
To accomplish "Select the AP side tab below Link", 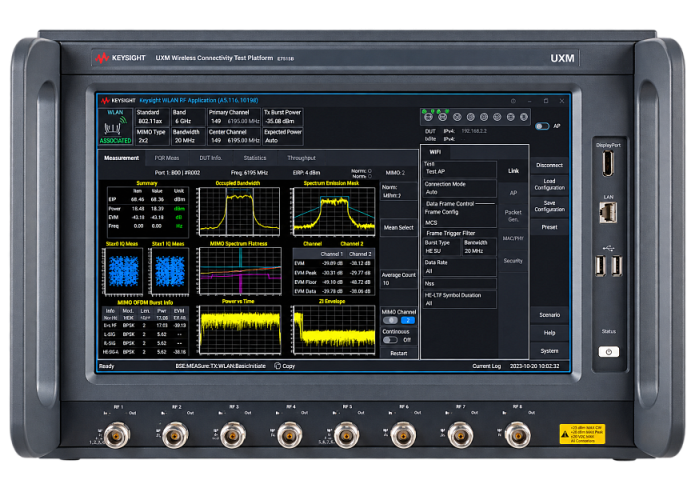I will (513, 193).
